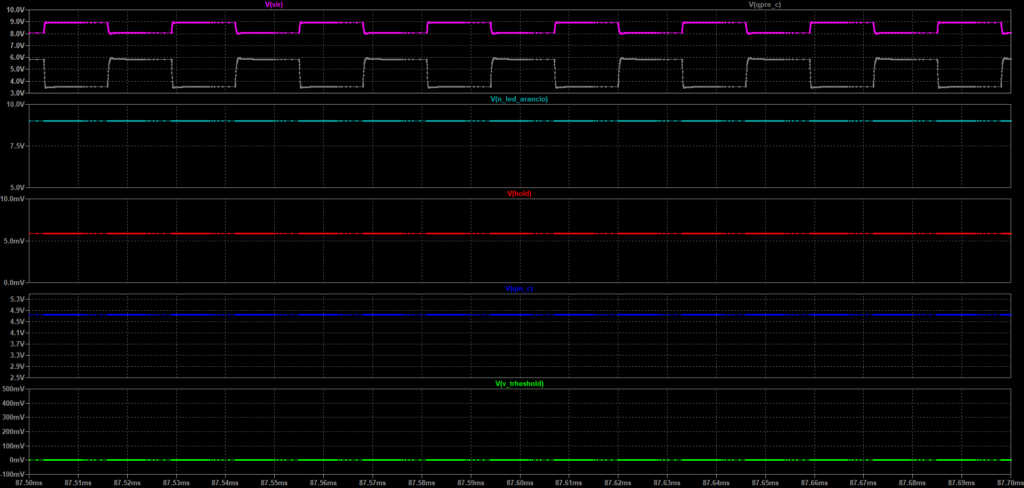Click the 4.0V vertical axis label

pos(16,82)
